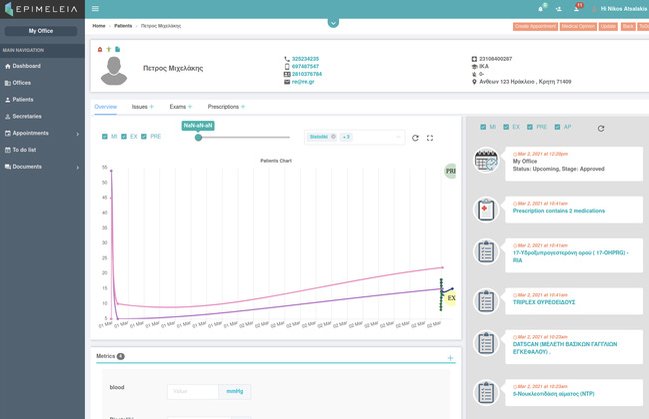Click the prescription clipboard timeline icon
Viewport: 649px width, 419px height.
click(x=487, y=208)
